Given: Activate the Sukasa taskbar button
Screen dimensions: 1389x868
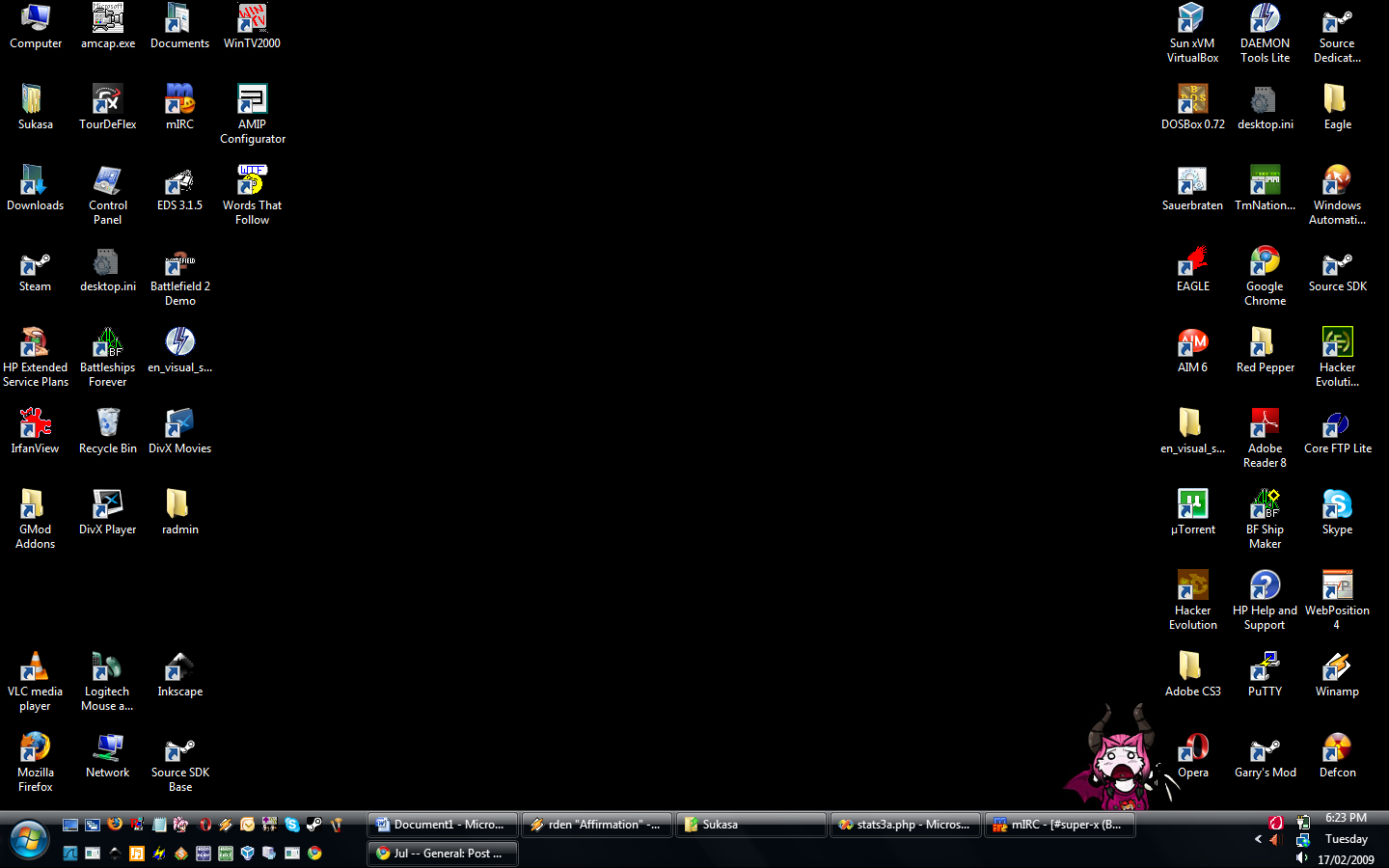Looking at the screenshot, I should coord(751,825).
